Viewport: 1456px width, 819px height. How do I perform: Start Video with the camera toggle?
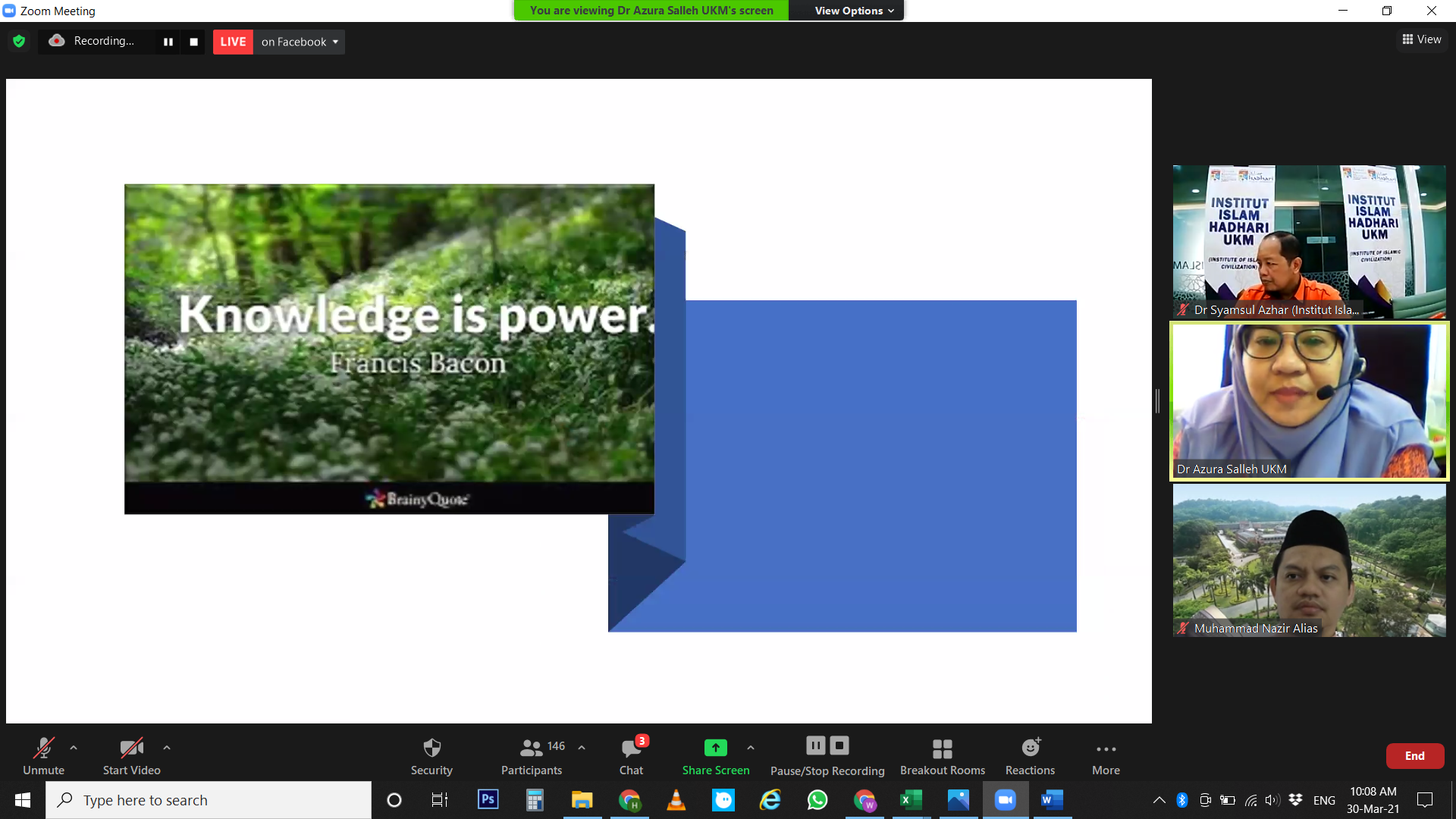[x=131, y=748]
